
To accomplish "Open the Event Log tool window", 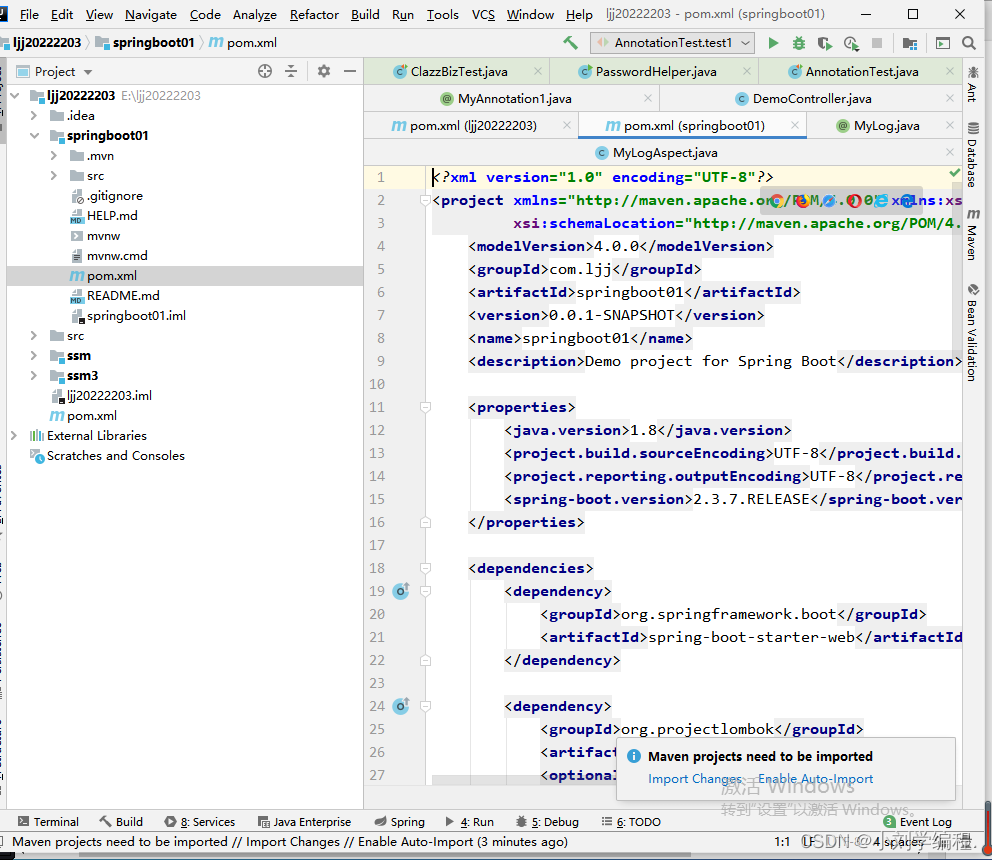I will click(x=917, y=821).
